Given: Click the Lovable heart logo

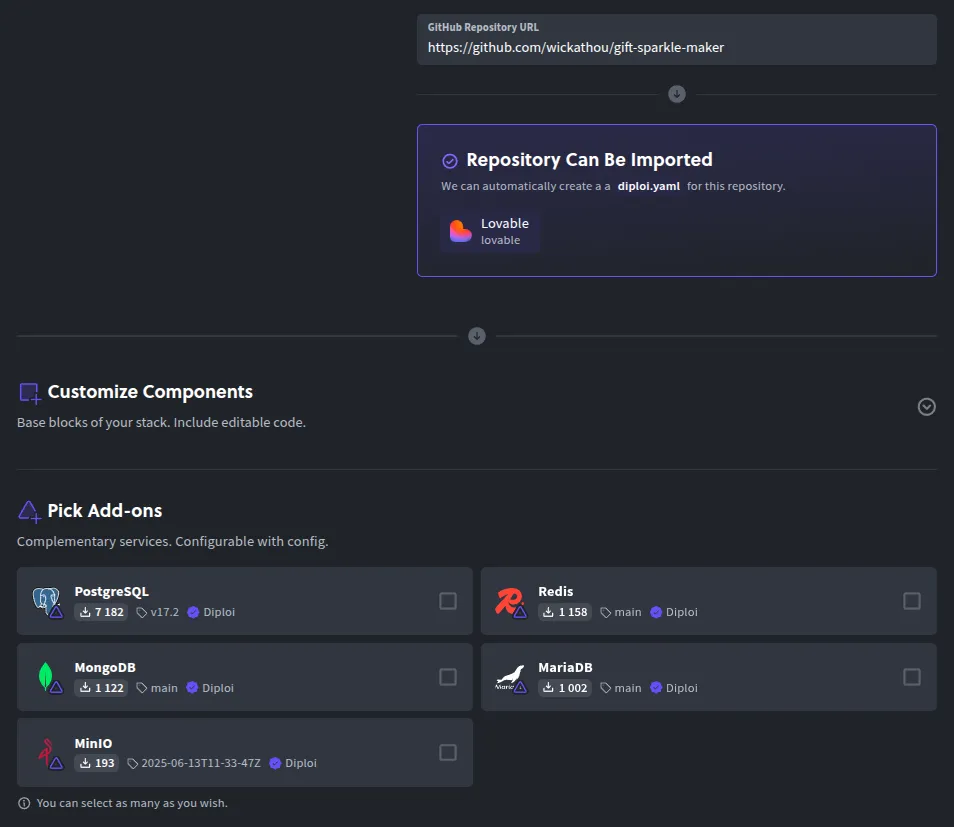Looking at the screenshot, I should [460, 231].
